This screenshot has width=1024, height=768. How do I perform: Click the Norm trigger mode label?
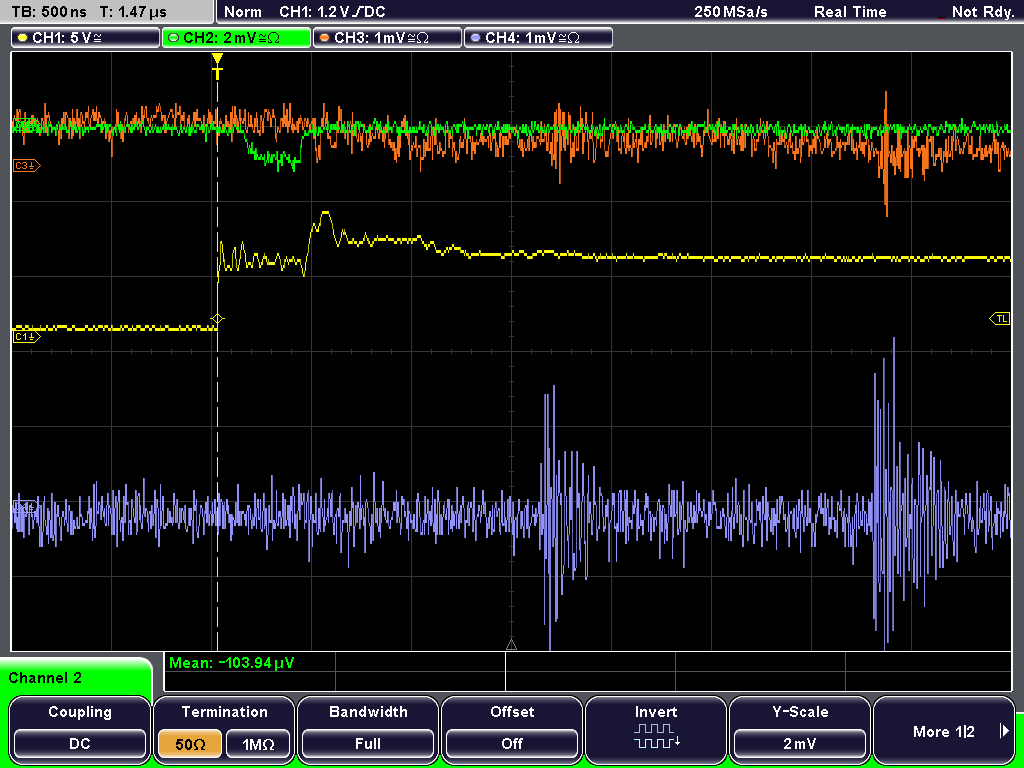coord(242,12)
